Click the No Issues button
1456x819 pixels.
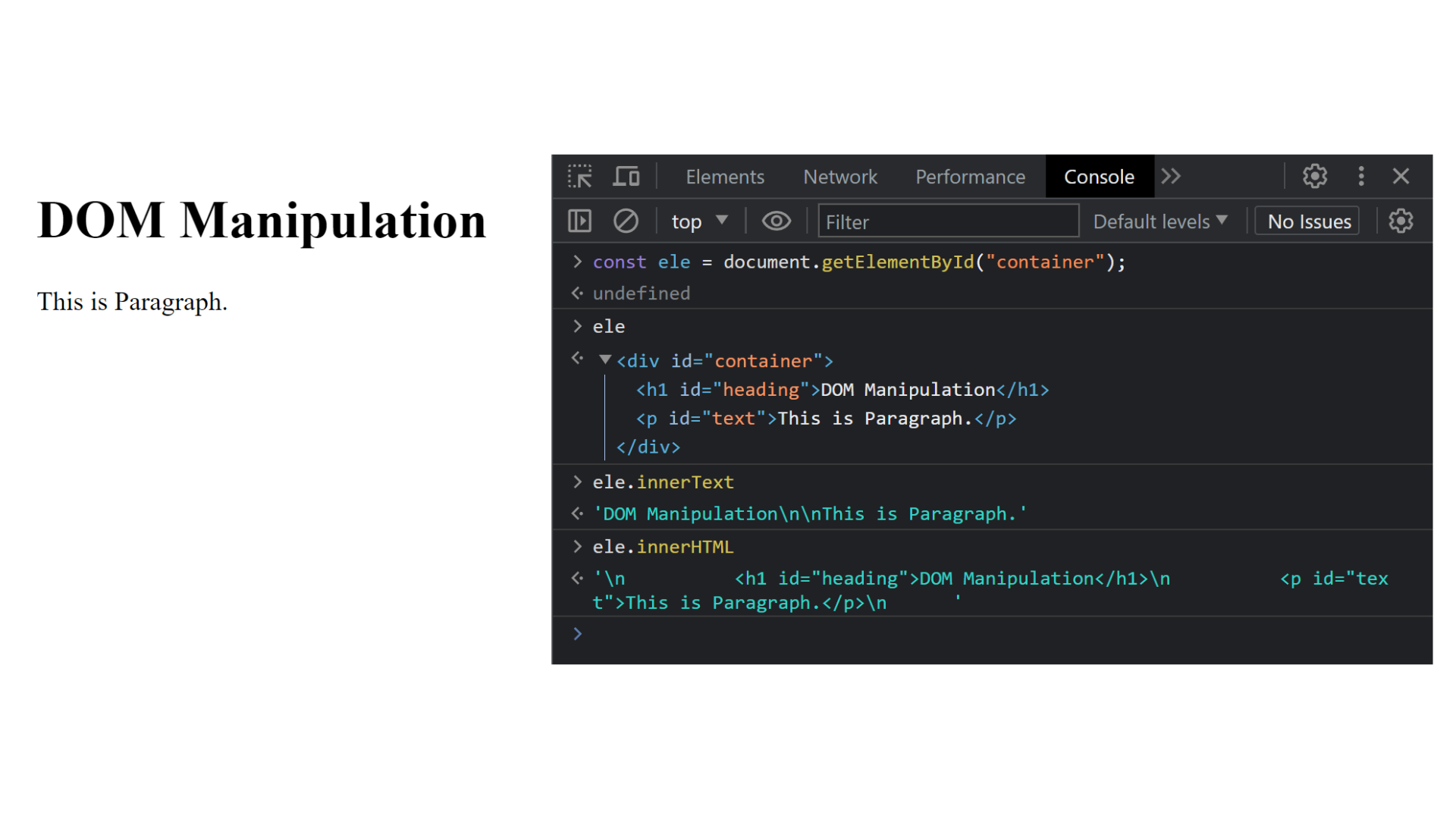(1308, 221)
